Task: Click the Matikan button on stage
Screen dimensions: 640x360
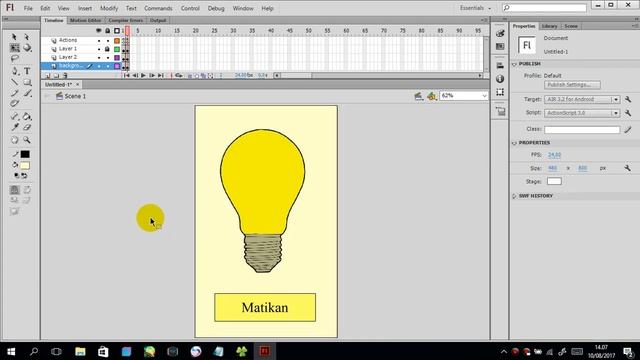Action: pos(265,307)
